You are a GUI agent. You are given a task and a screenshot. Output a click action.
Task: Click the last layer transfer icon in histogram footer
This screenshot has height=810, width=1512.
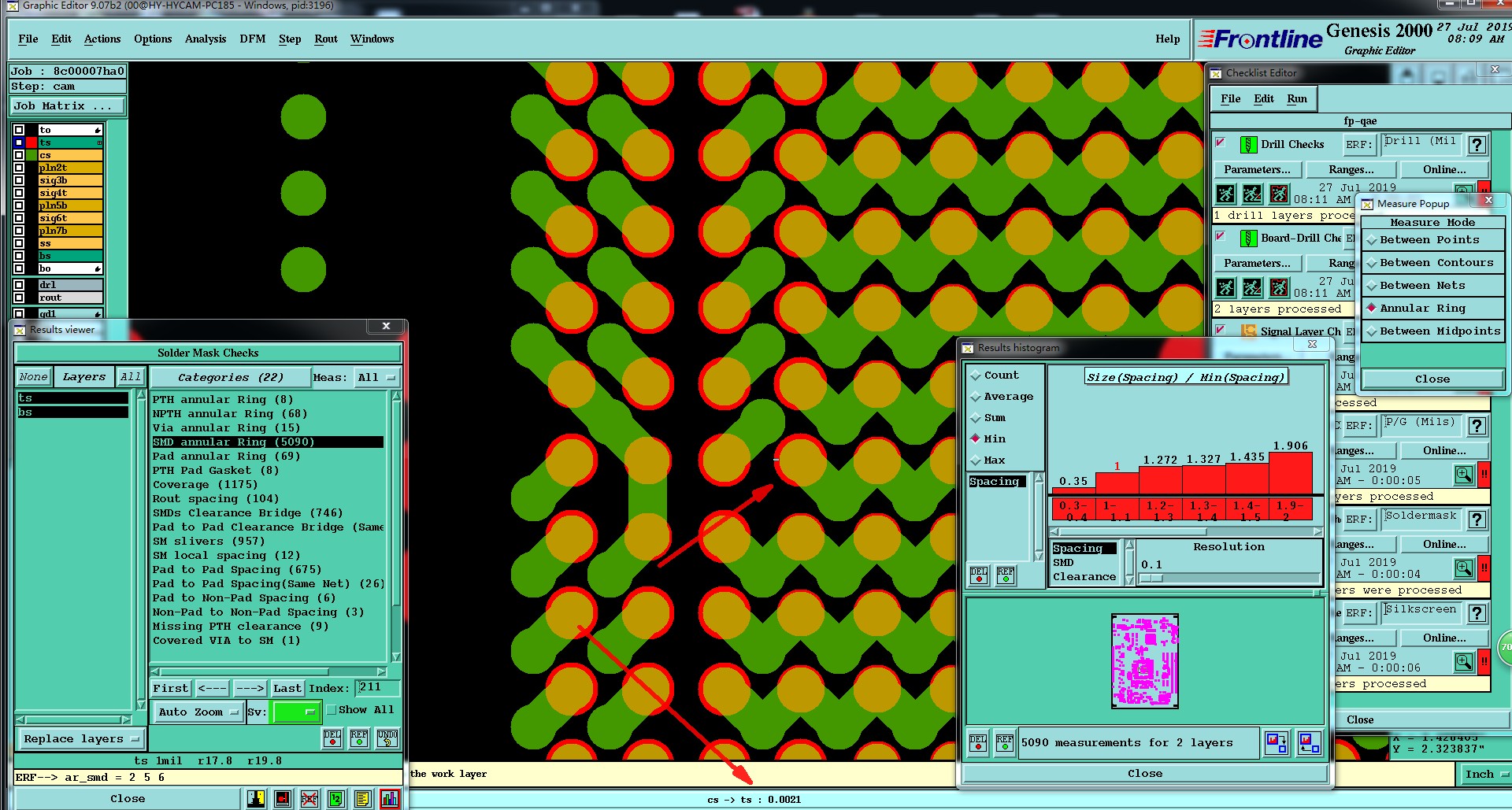tap(1309, 742)
